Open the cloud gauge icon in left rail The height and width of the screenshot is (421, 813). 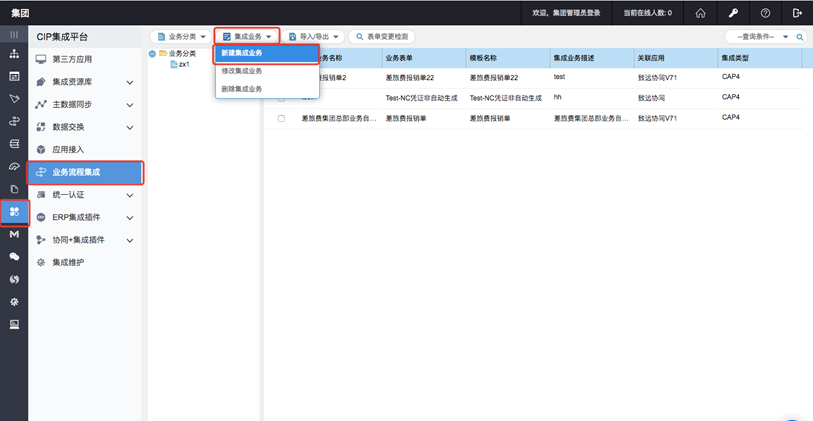(15, 166)
